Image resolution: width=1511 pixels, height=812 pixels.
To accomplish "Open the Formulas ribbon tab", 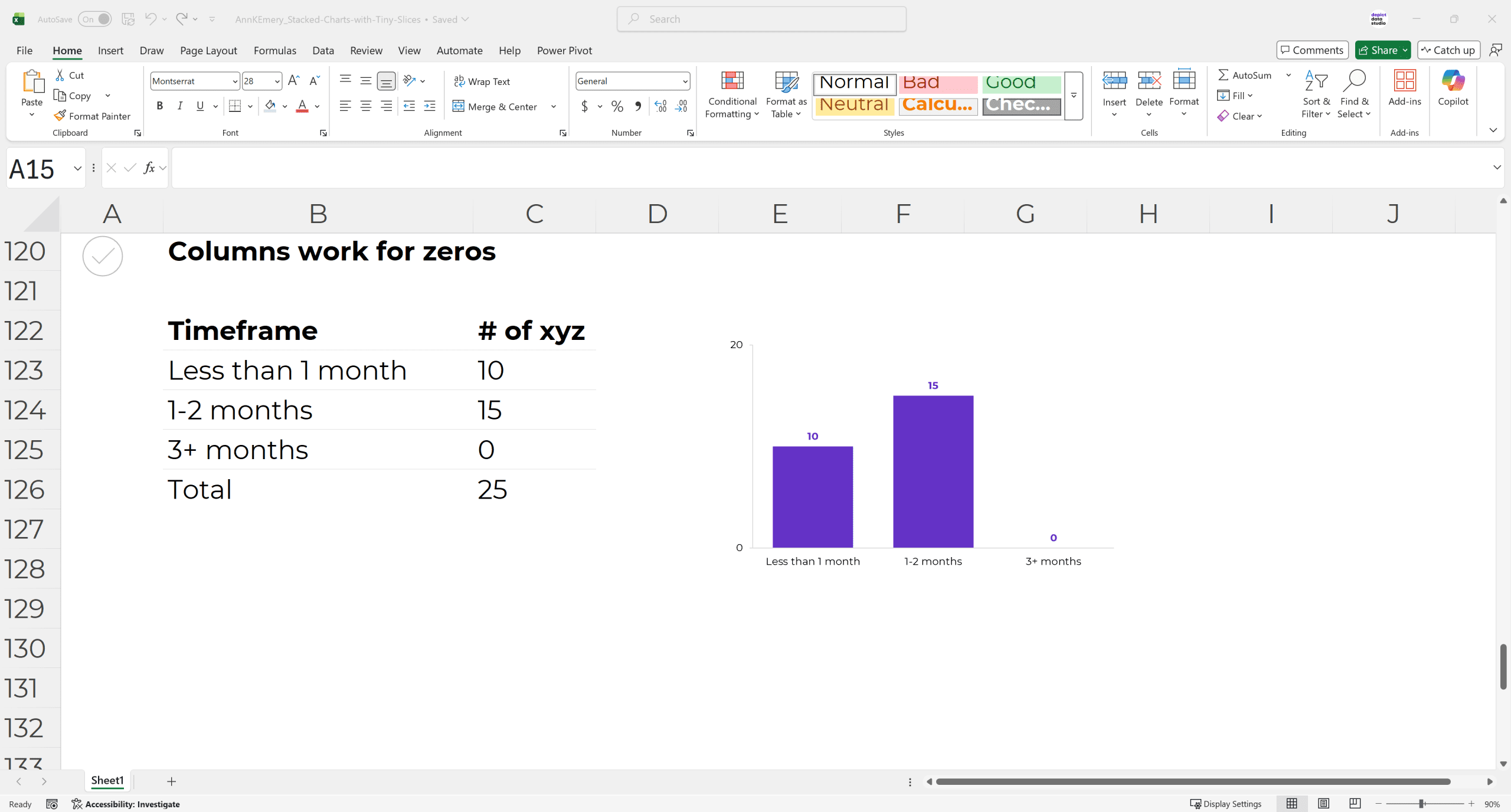I will [275, 50].
